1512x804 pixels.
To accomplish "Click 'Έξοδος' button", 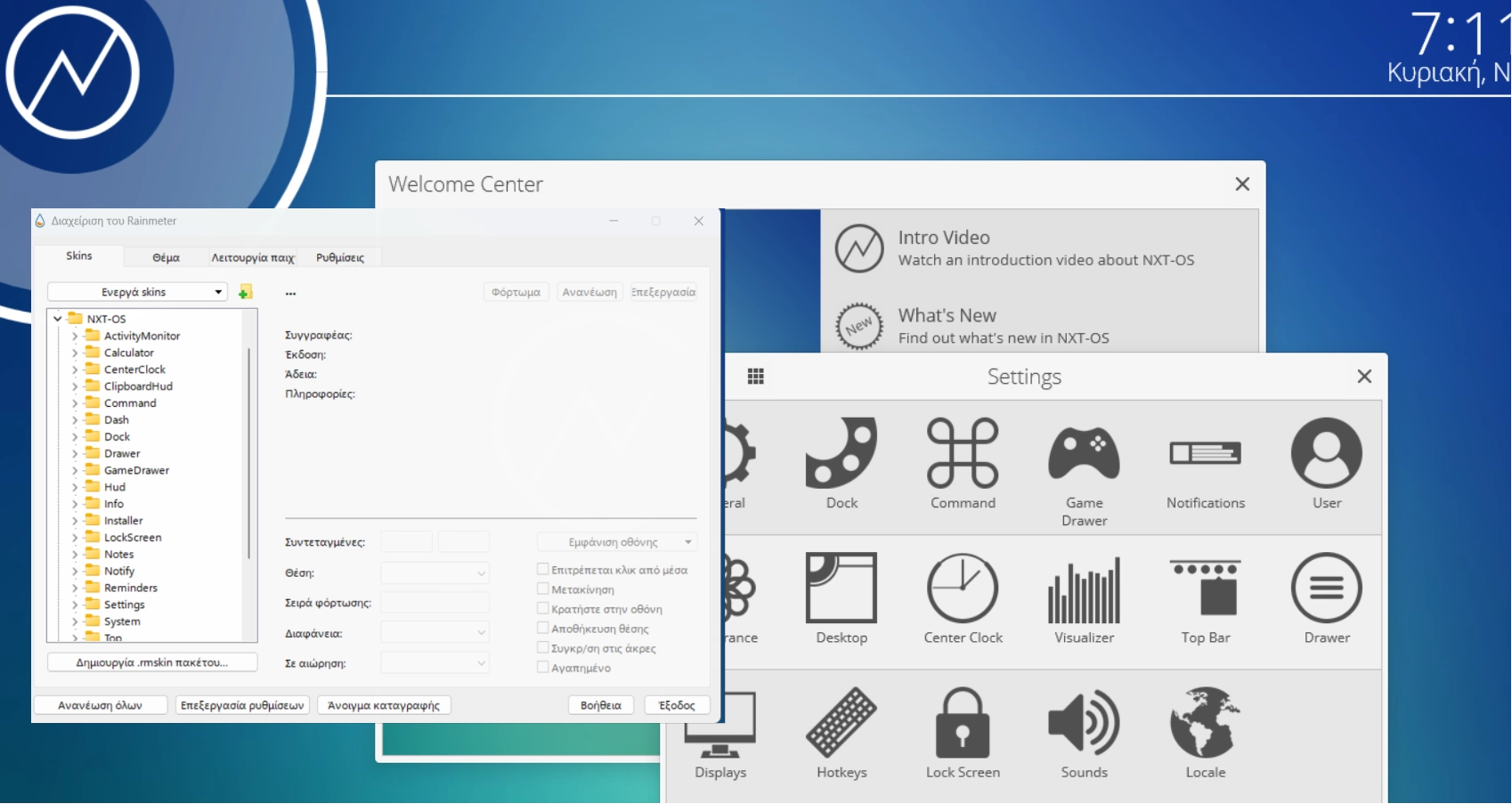I will [677, 705].
